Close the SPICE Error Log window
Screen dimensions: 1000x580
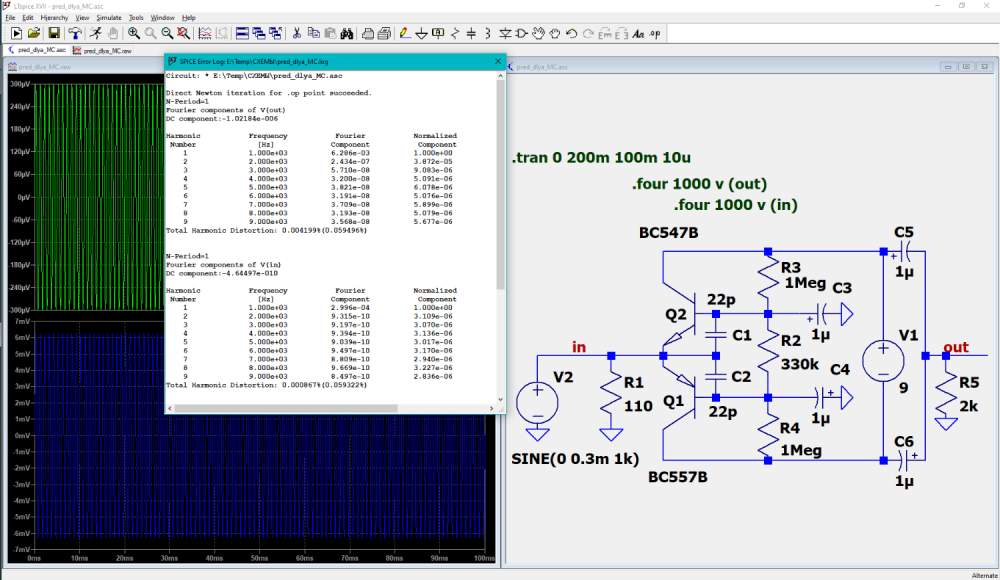tap(497, 61)
